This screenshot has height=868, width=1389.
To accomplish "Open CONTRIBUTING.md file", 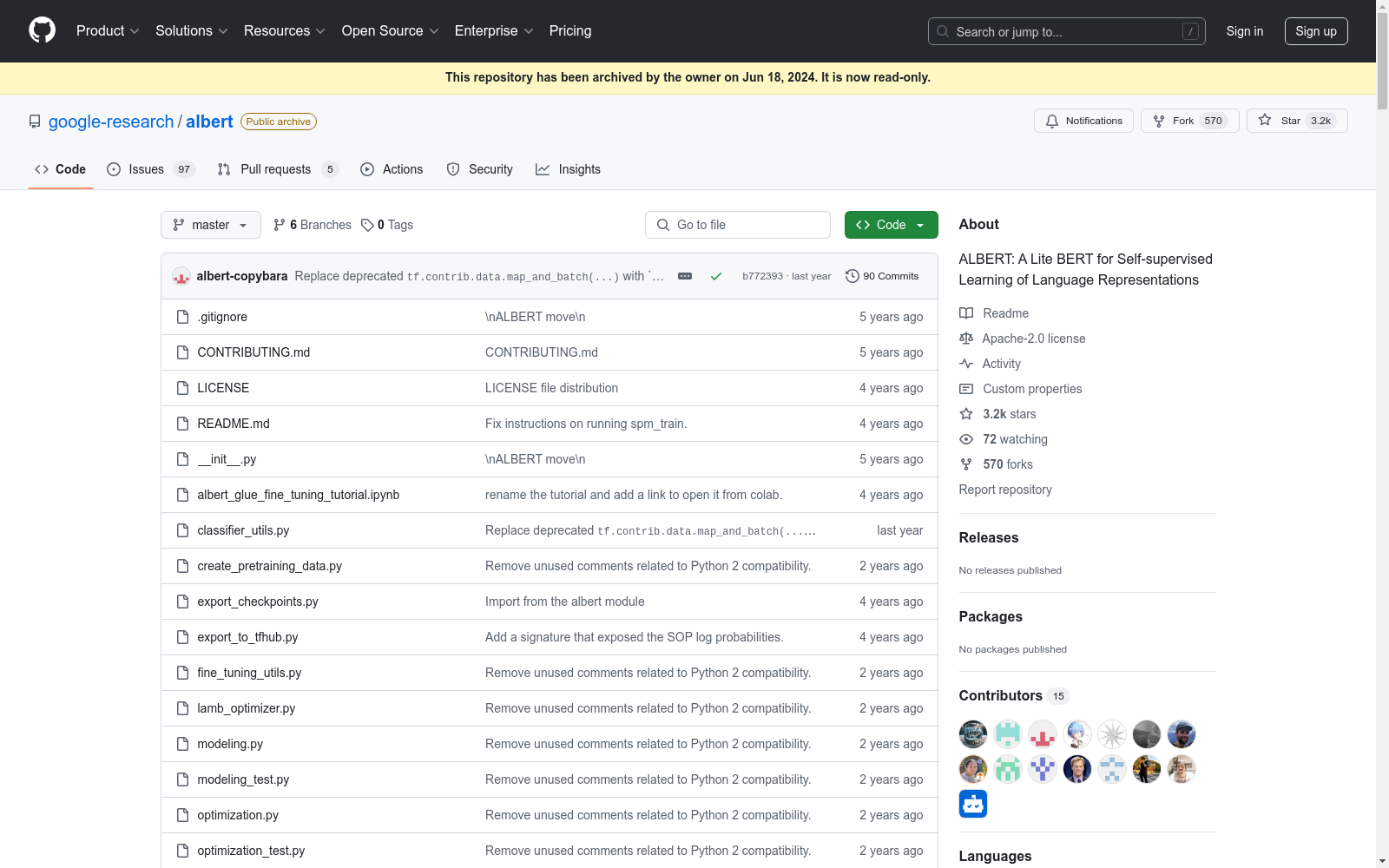I will coord(253,352).
